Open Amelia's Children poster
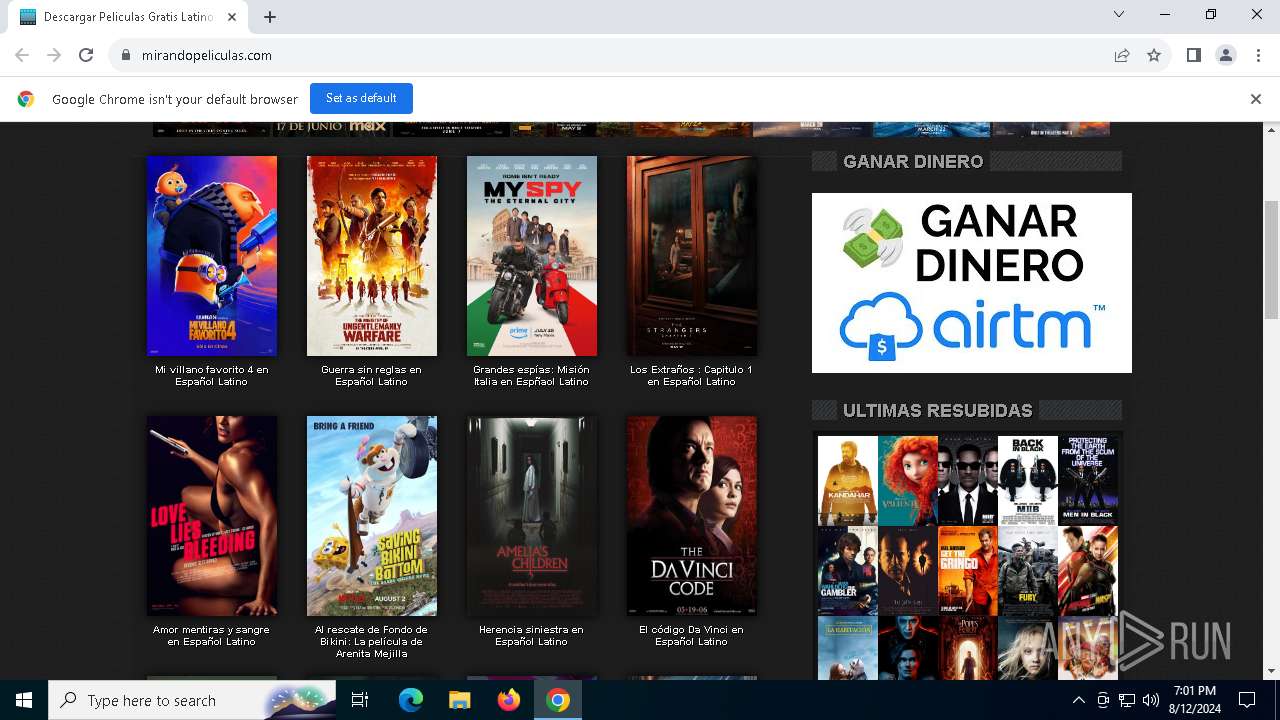Image resolution: width=1280 pixels, height=720 pixels. coord(532,516)
